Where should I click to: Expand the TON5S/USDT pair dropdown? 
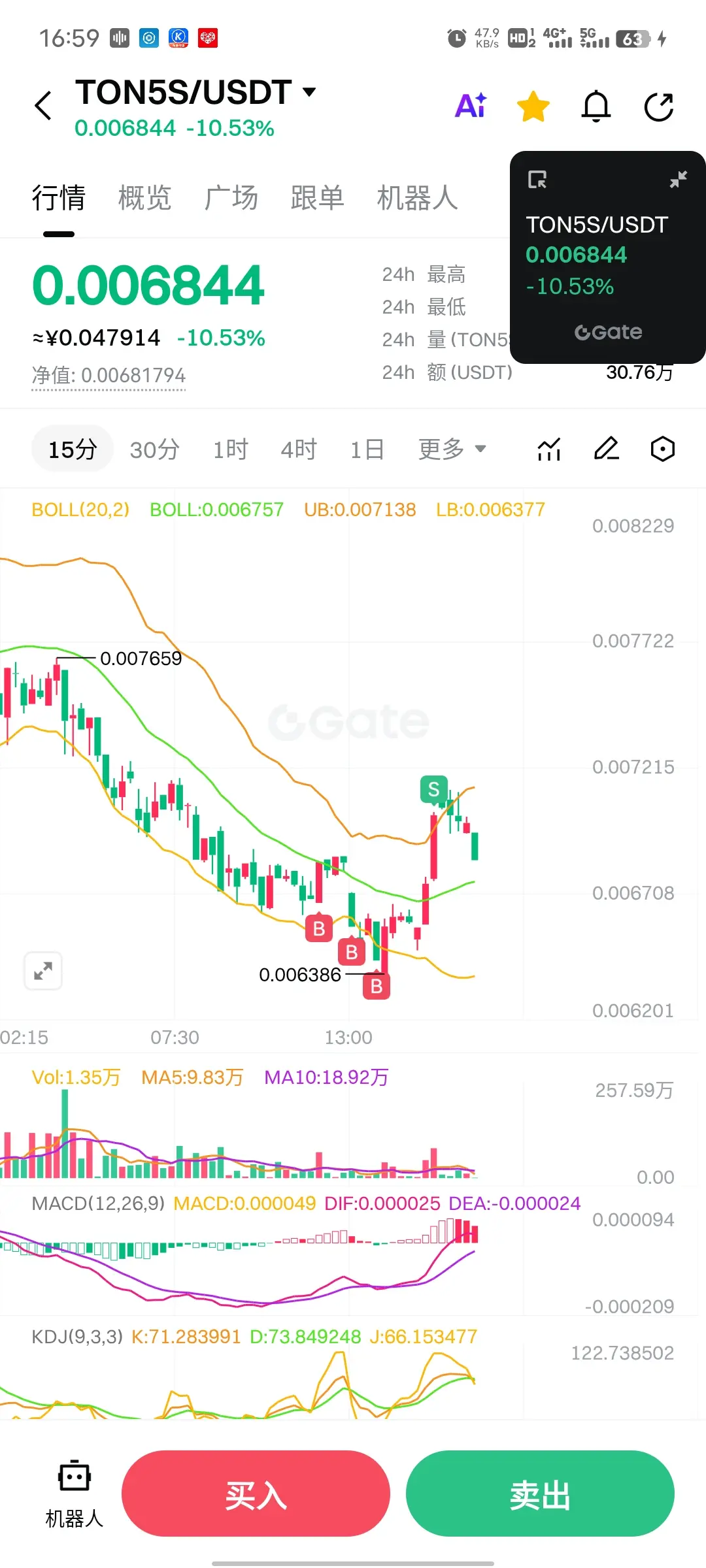(309, 91)
